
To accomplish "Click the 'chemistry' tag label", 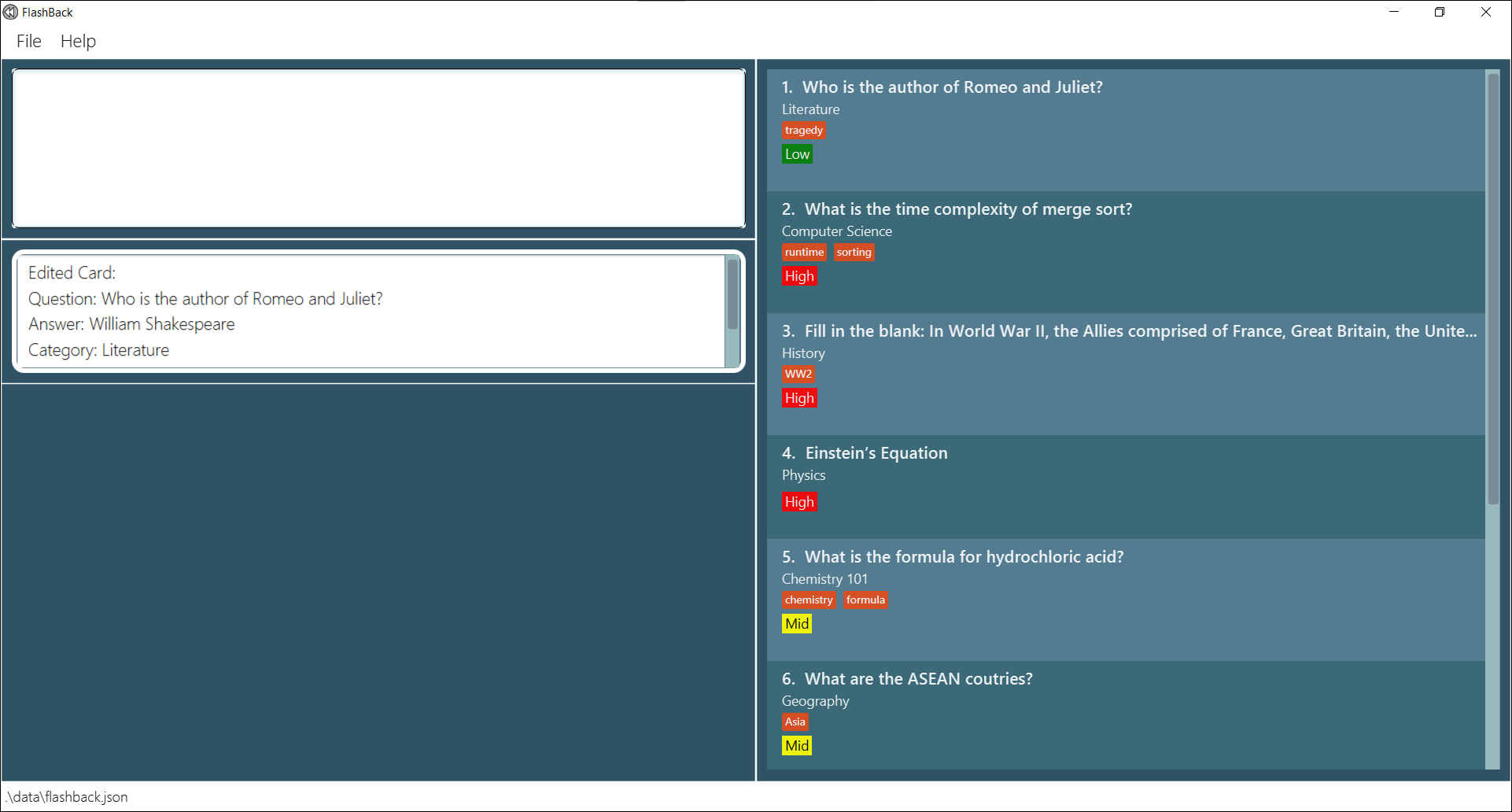I will tap(809, 600).
